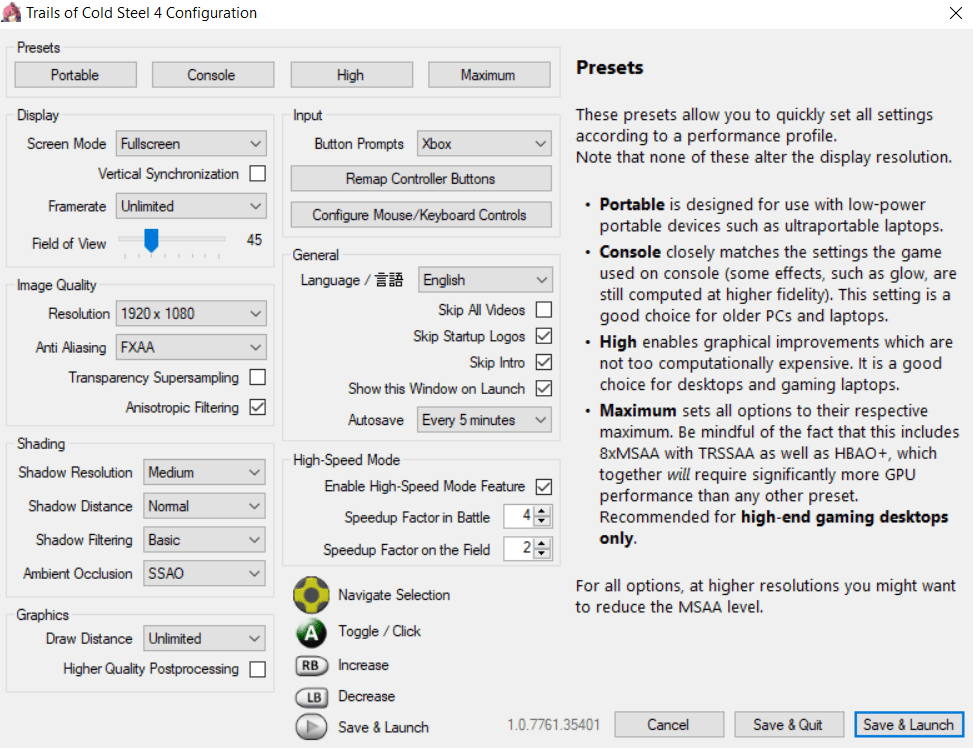Image resolution: width=973 pixels, height=748 pixels.
Task: Toggle the Skip Intro checkbox
Action: [544, 362]
